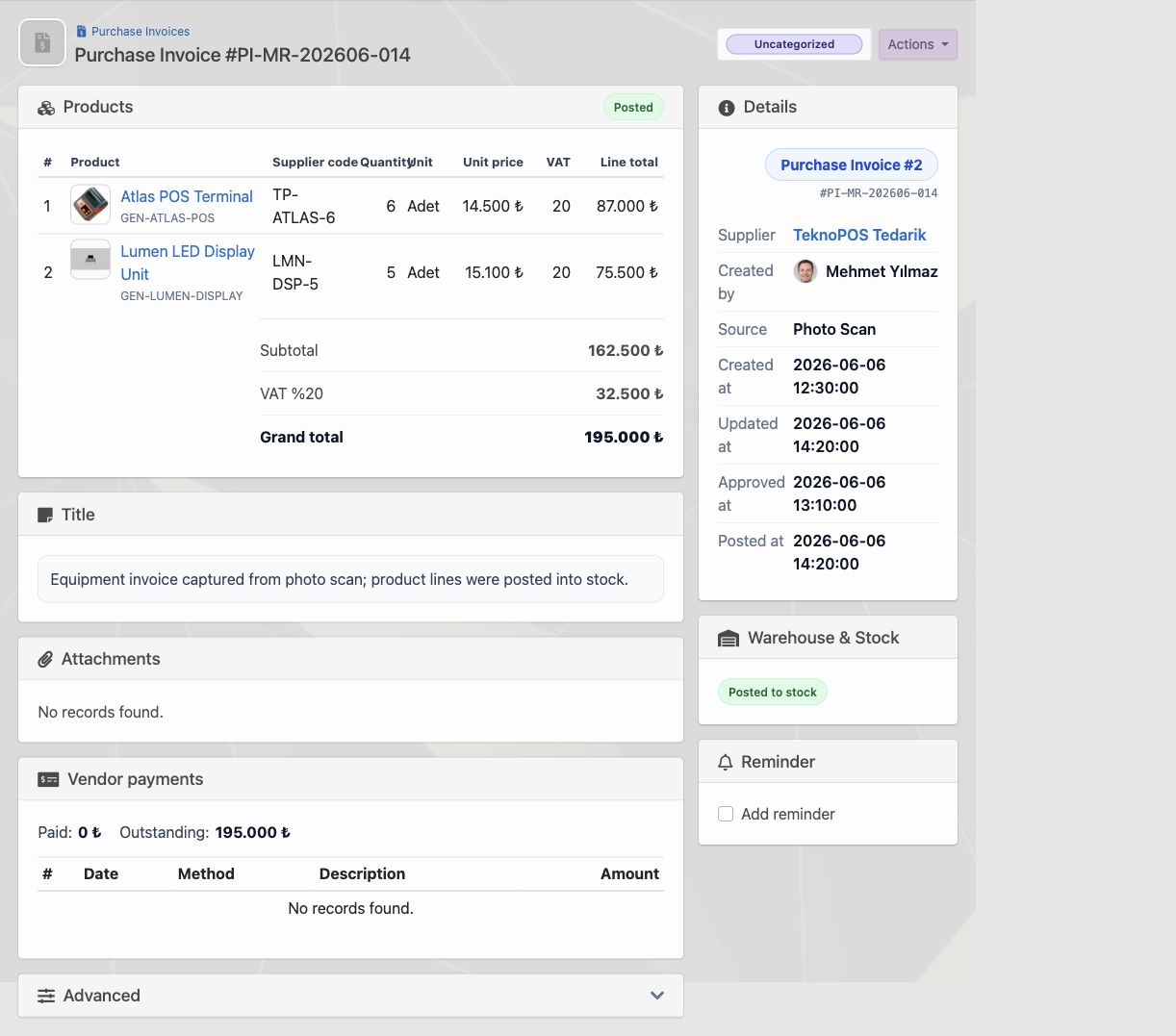Viewport: 1176px width, 1036px height.
Task: Click unit price 14.500 ₺
Action: click(x=493, y=206)
